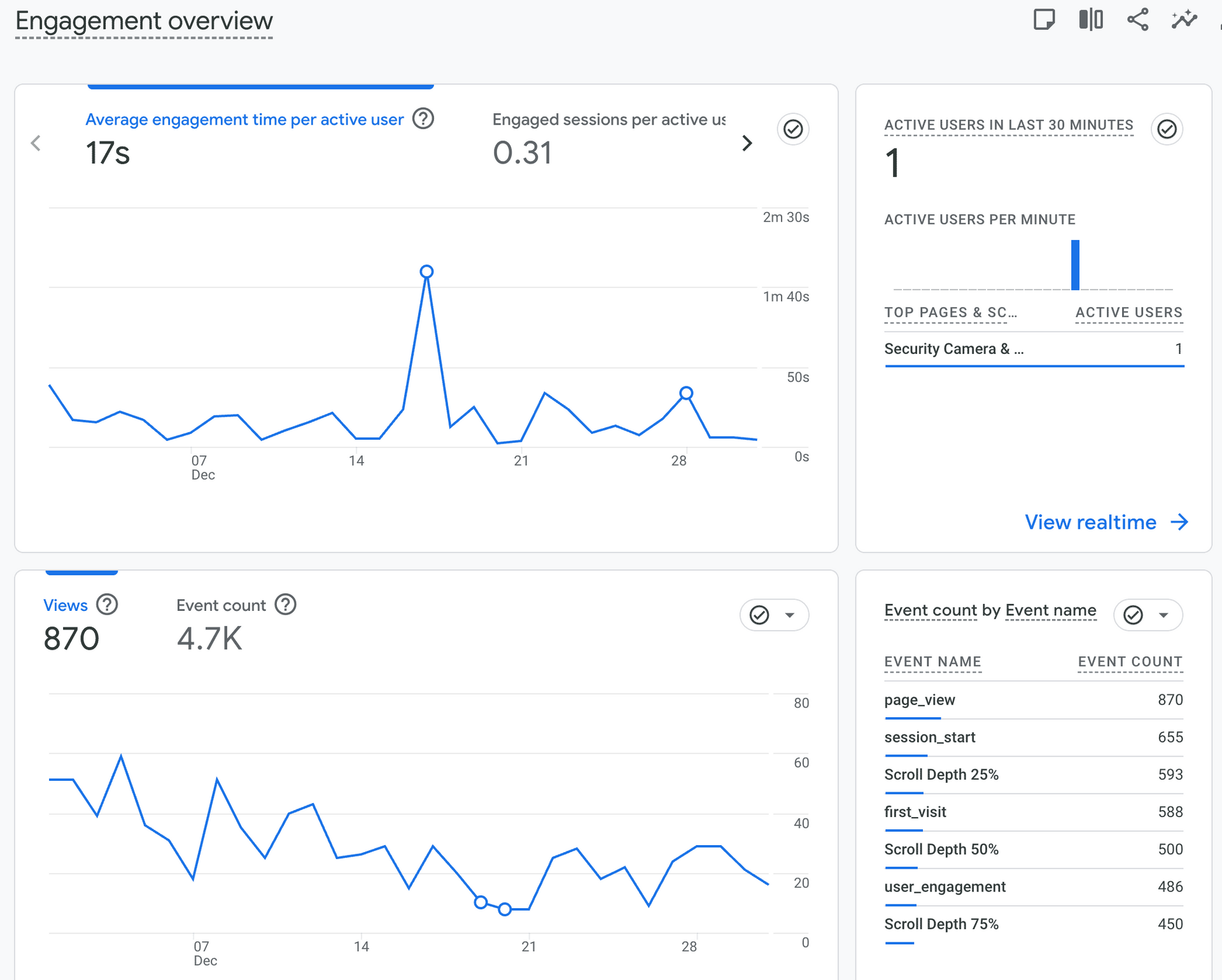Open the comparison view icon
The height and width of the screenshot is (980, 1222).
[x=1091, y=20]
